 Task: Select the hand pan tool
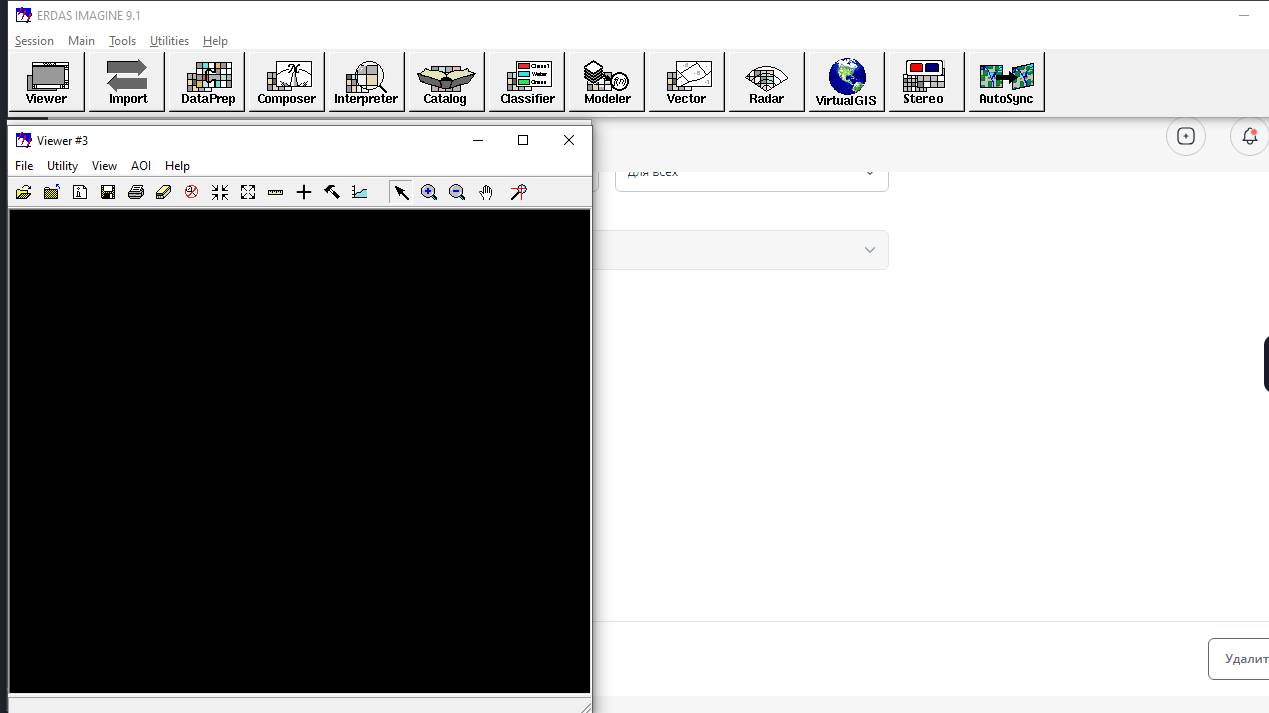486,192
